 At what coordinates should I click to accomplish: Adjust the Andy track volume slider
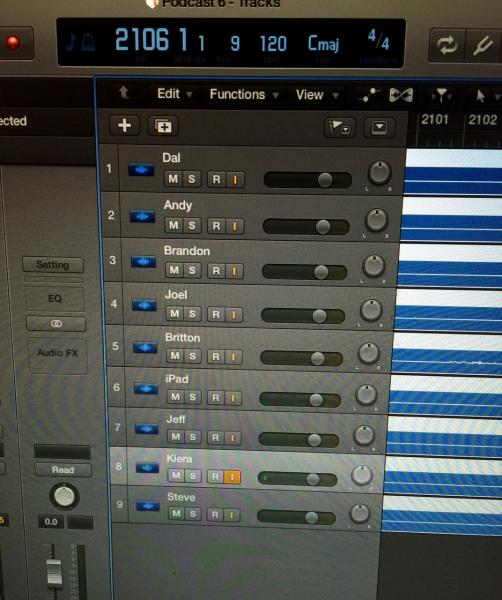306,227
